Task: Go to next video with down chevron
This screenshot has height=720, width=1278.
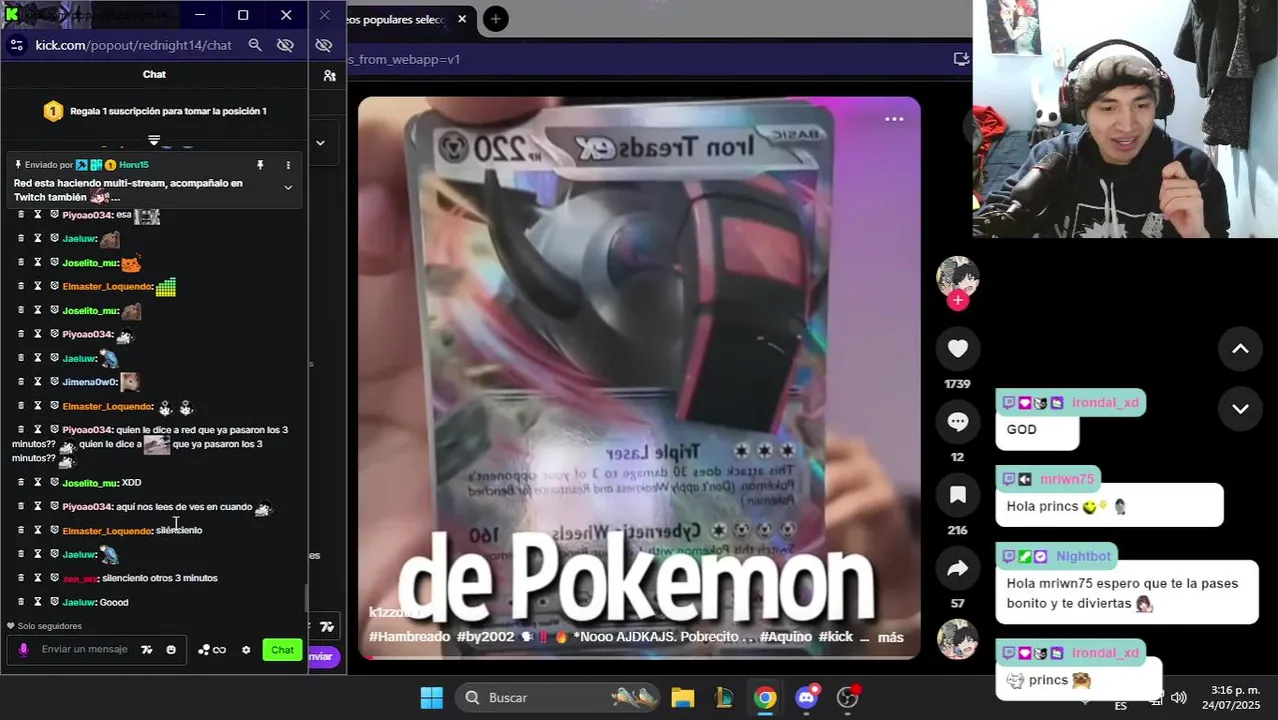Action: click(1240, 409)
